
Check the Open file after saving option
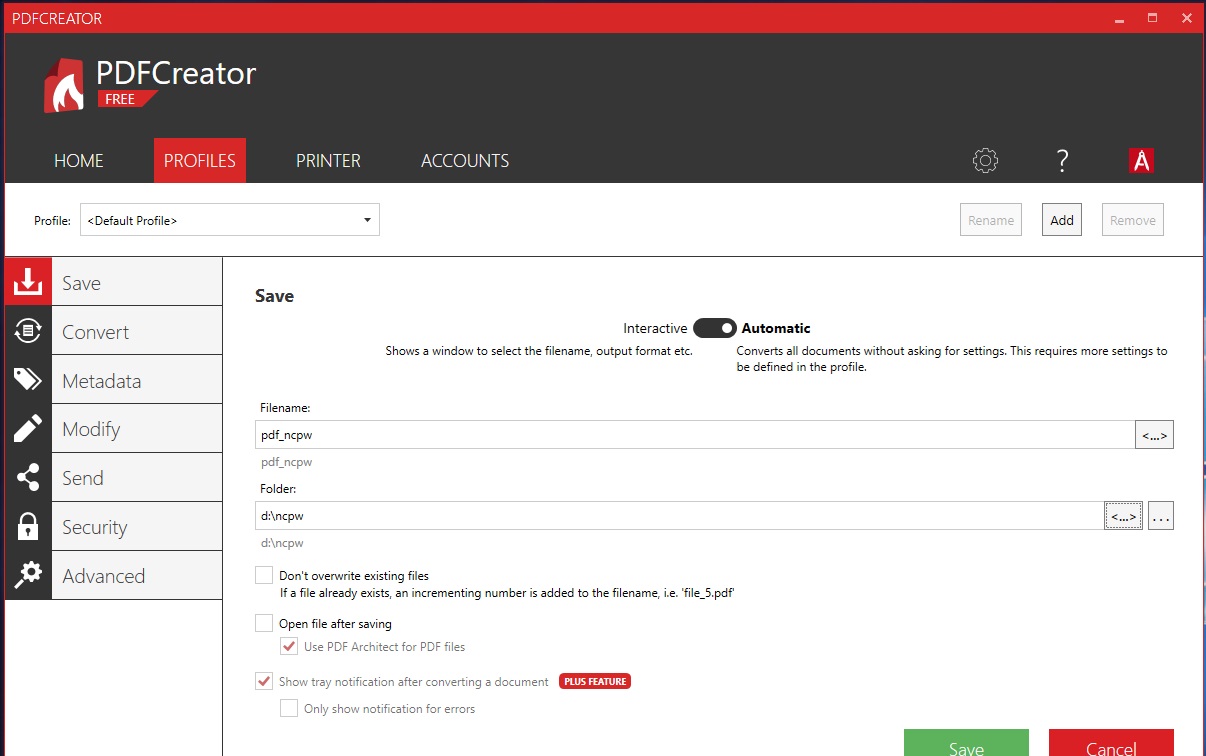264,623
